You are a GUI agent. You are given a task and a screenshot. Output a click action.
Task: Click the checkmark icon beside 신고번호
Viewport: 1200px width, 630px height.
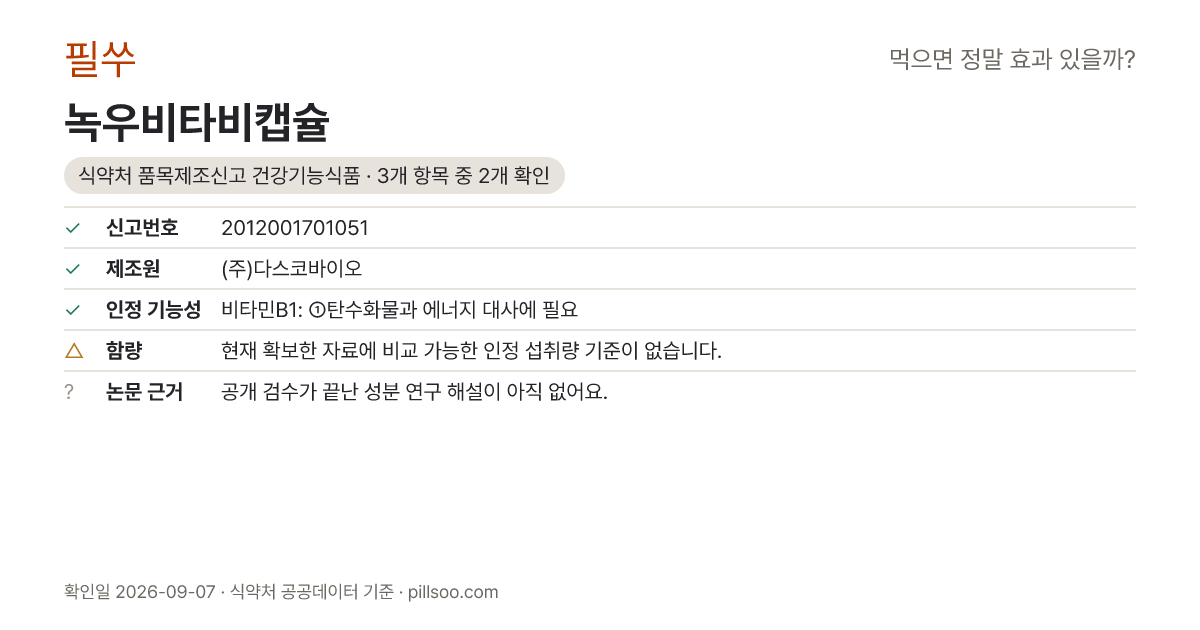[x=72, y=228]
